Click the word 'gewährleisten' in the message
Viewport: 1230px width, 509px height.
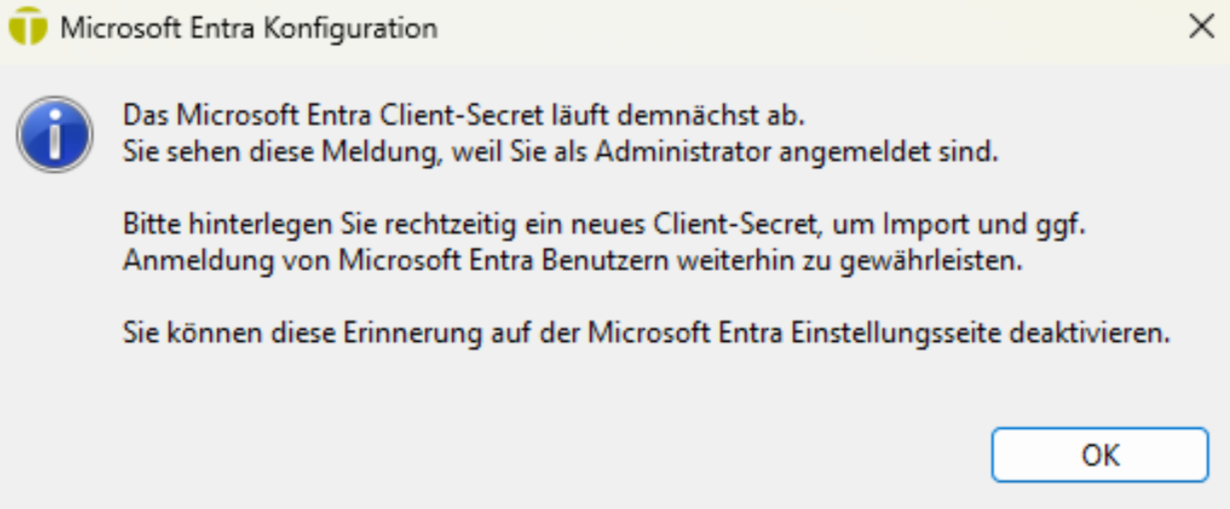[968, 262]
